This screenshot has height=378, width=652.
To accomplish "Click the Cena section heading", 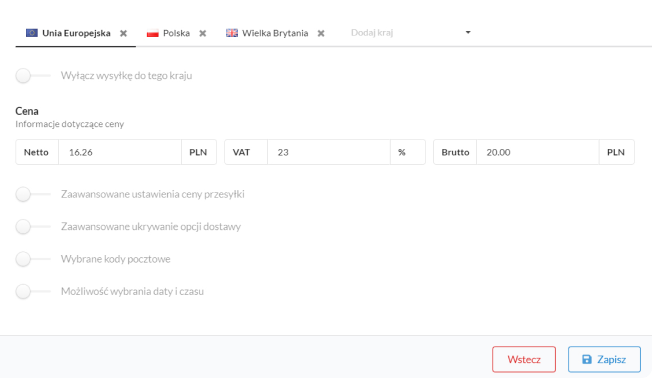I will click(27, 111).
